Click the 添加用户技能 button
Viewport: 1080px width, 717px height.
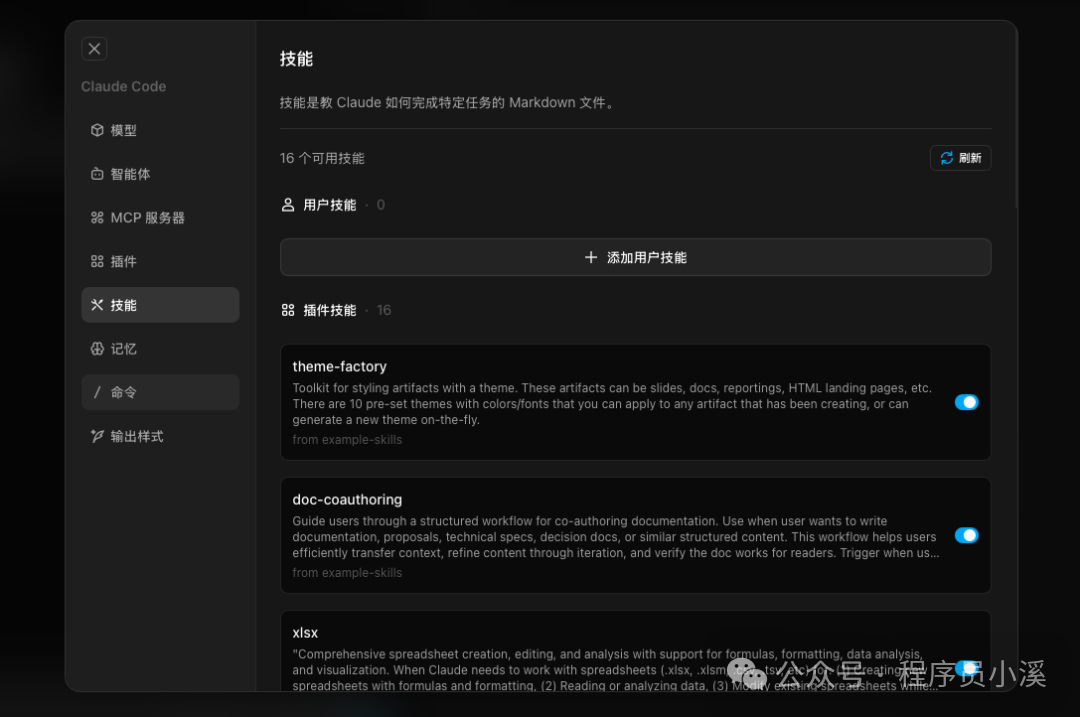636,257
